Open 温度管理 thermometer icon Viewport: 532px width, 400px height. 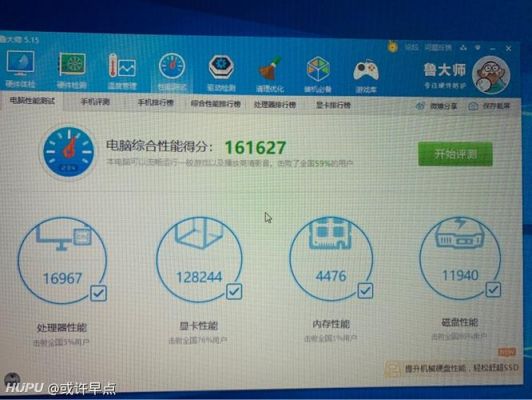coord(122,65)
